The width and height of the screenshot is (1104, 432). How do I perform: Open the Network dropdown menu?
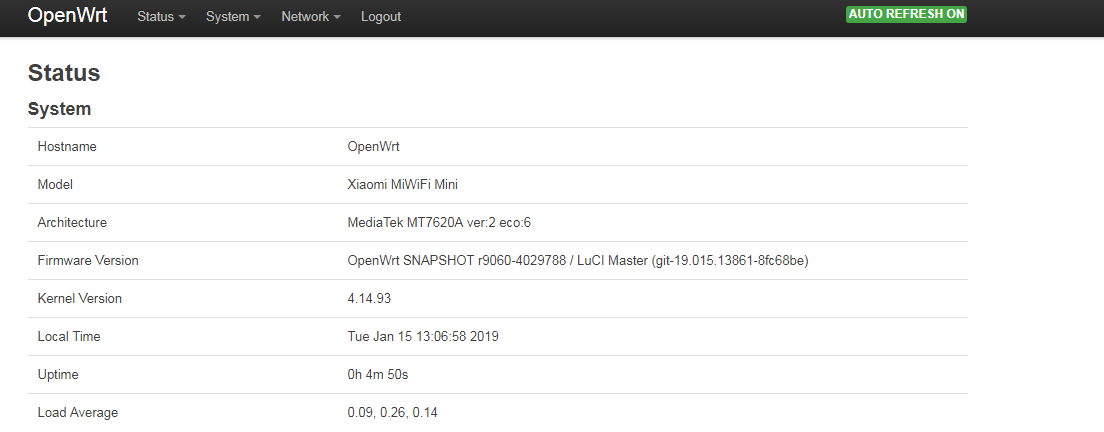[310, 16]
